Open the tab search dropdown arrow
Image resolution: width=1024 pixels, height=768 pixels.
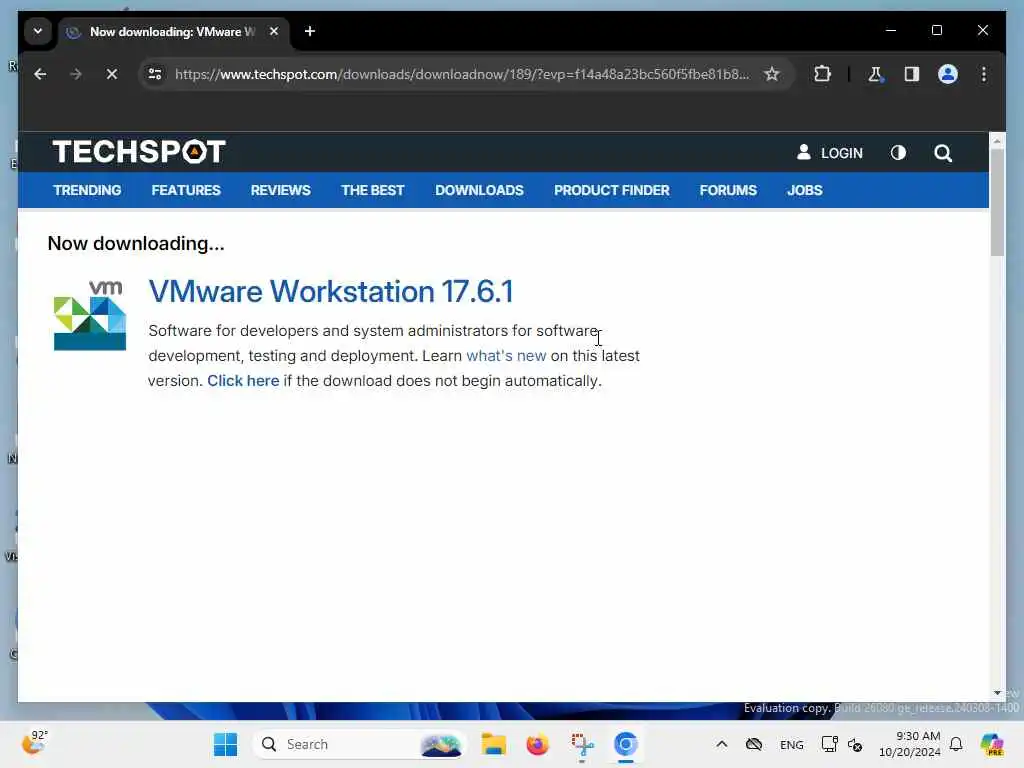[x=38, y=31]
